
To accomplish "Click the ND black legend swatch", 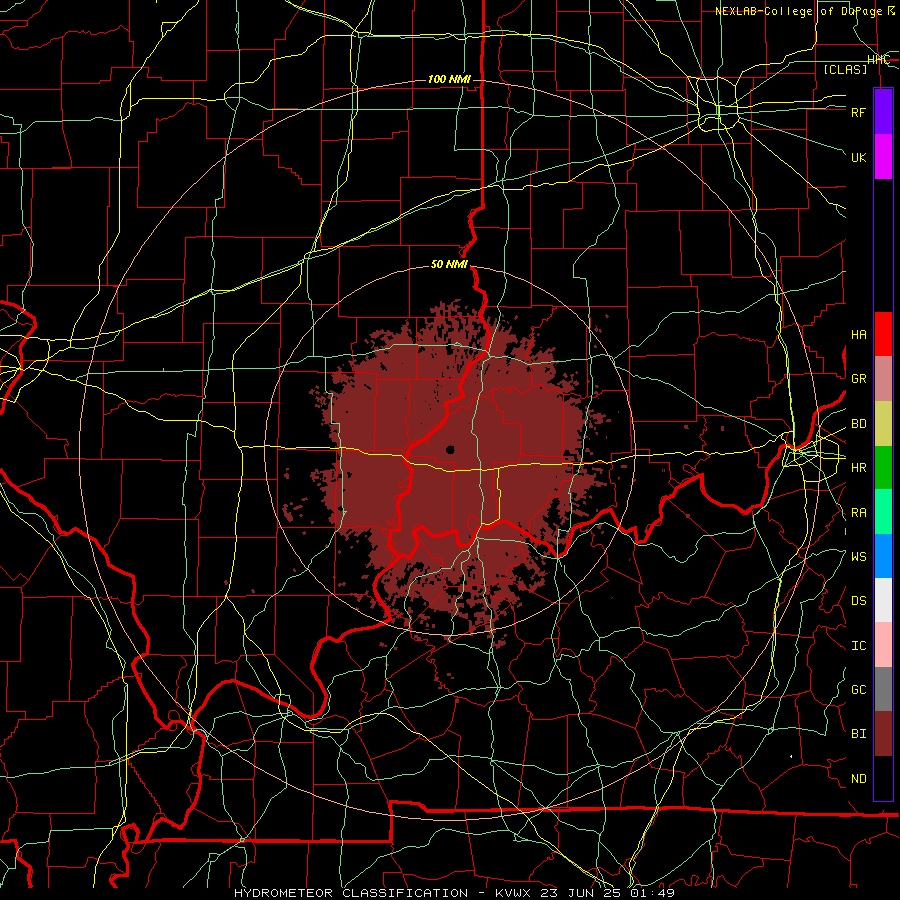I will (883, 778).
